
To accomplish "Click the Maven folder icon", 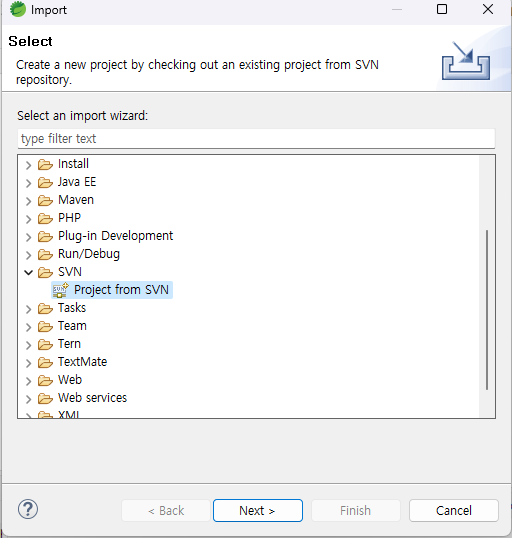I will 45,200.
